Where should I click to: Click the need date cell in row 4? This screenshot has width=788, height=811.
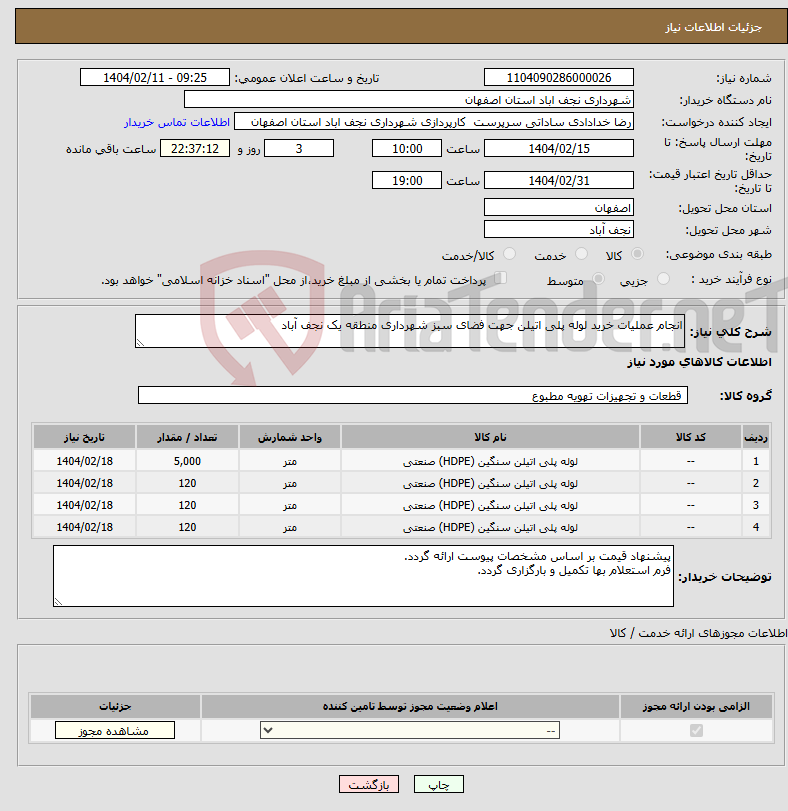(x=84, y=527)
